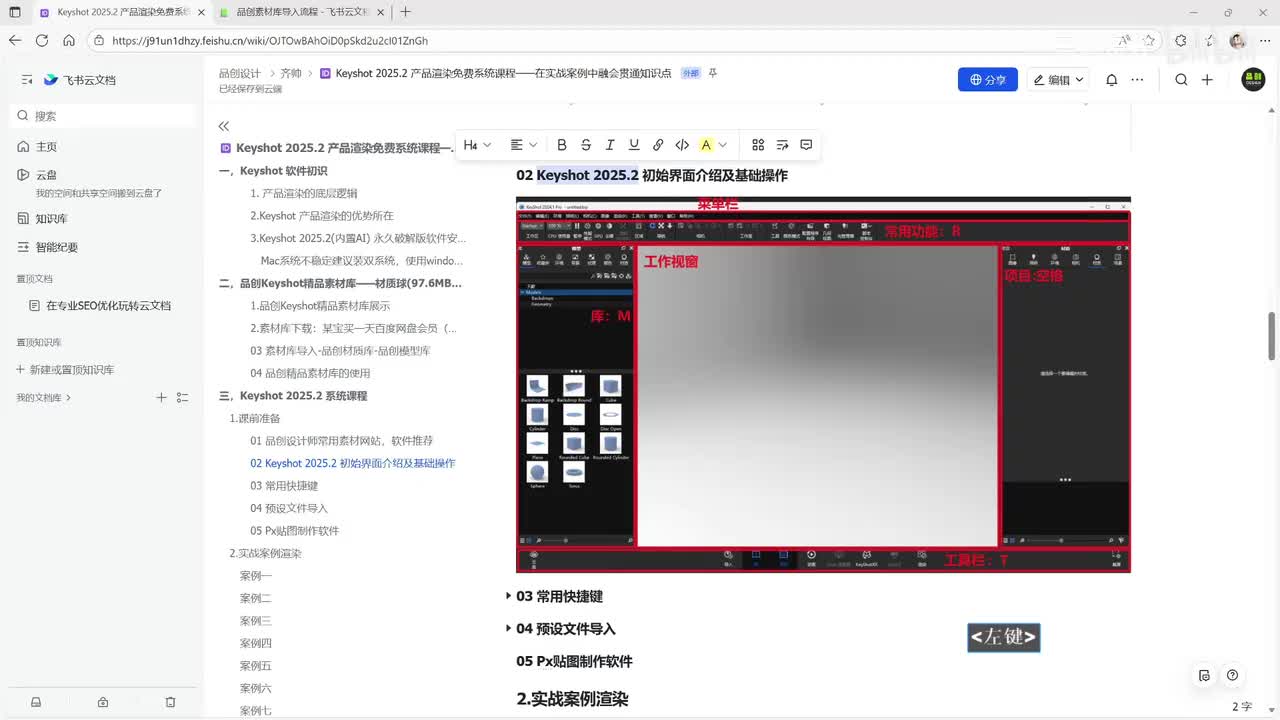Open block type grid icon in toolbar
The image size is (1280, 720).
(x=758, y=145)
